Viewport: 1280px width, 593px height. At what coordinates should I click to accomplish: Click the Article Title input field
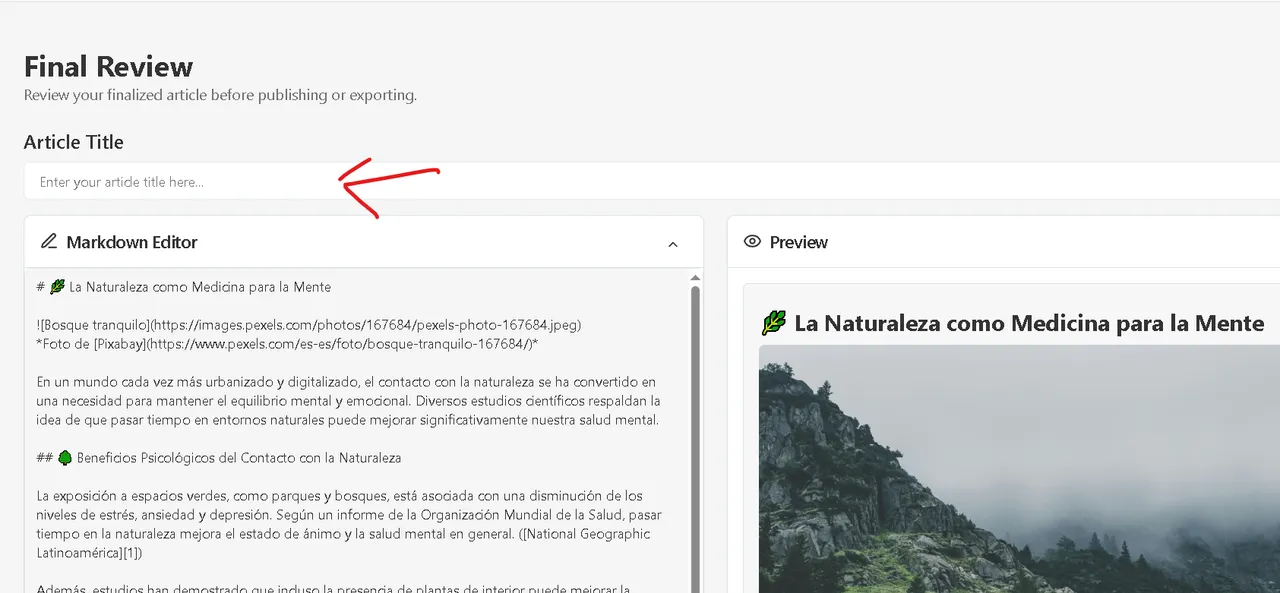click(652, 182)
